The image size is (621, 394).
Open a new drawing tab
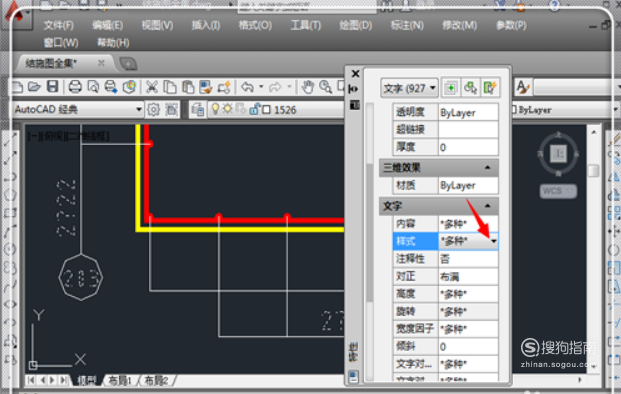[128, 63]
